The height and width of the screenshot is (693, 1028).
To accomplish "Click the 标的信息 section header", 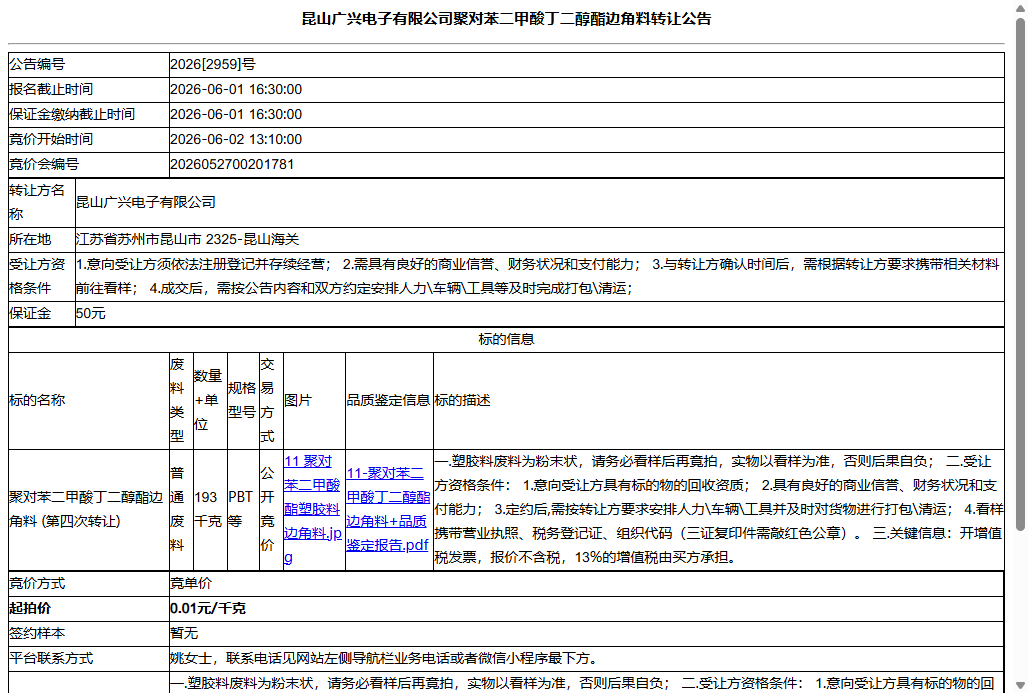I will [x=506, y=340].
